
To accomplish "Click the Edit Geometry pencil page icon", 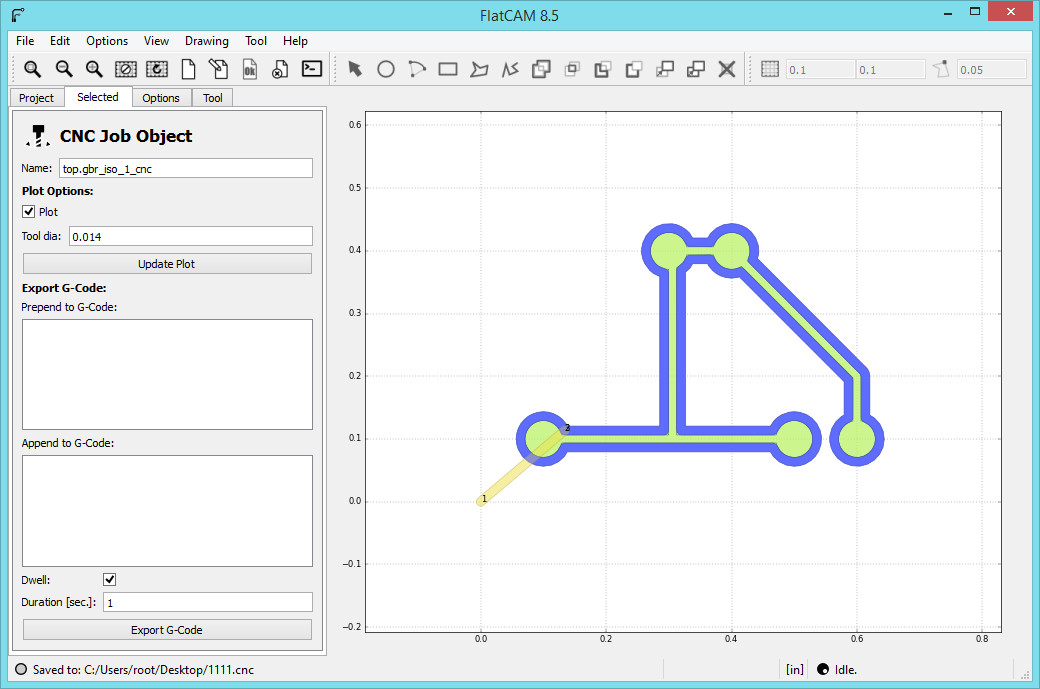I will (x=218, y=69).
